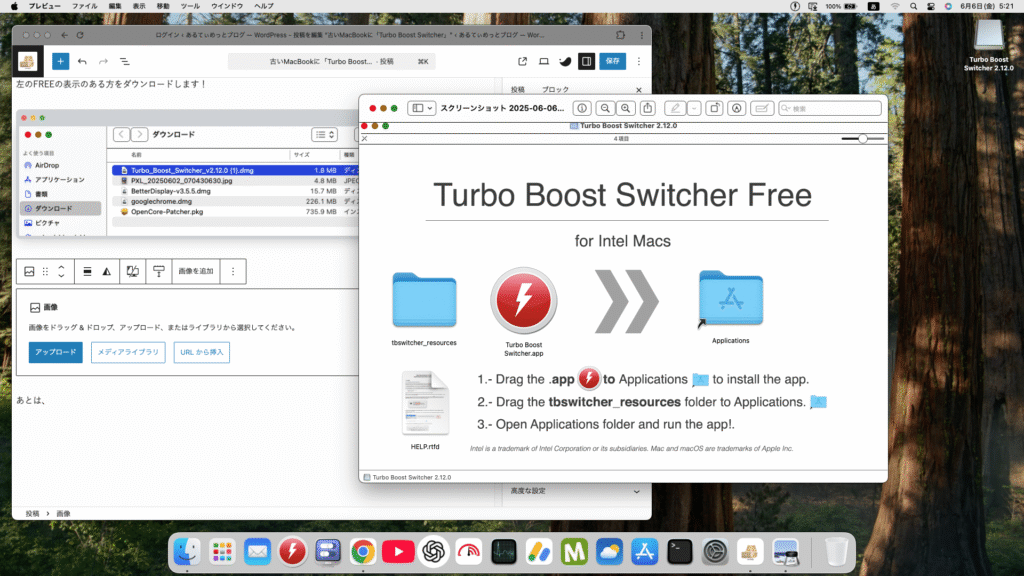Open the laptop preview device dropdown

[x=543, y=61]
